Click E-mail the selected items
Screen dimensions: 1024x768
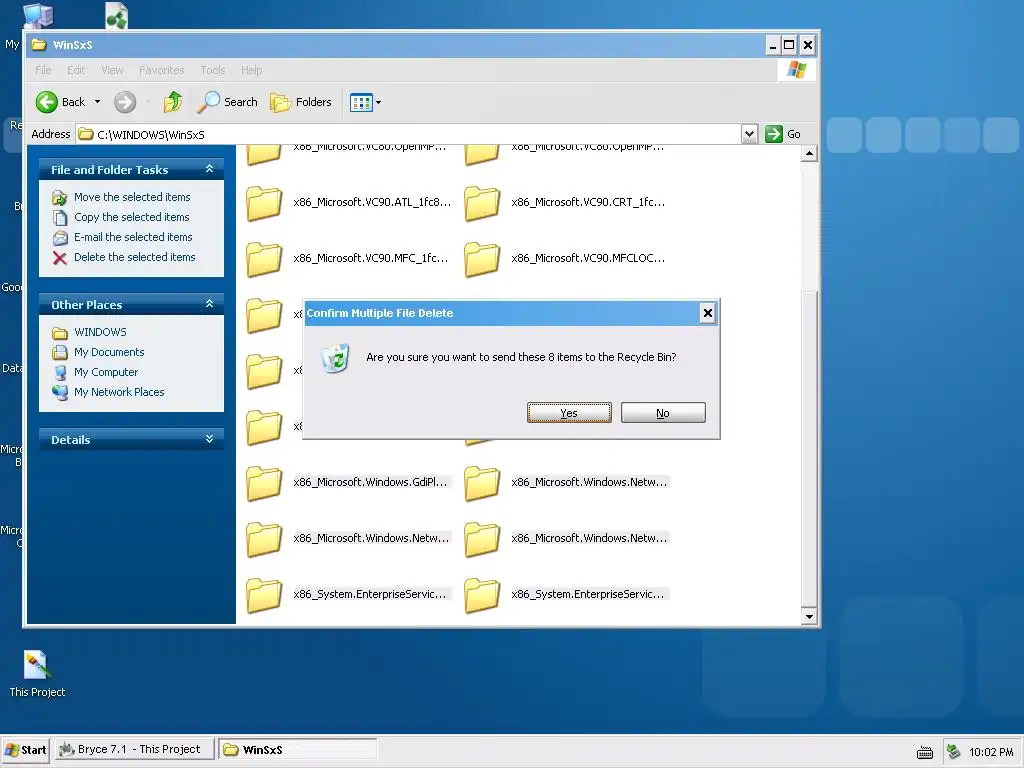click(x=133, y=237)
